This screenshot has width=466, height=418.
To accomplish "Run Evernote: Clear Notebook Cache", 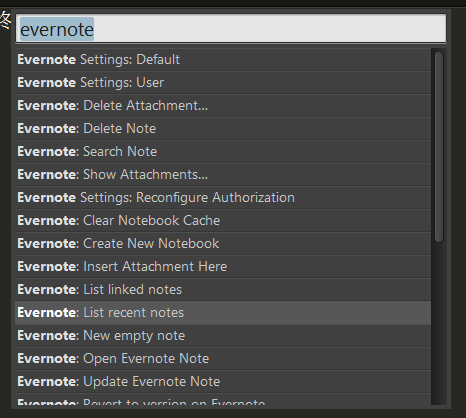I will coord(223,220).
